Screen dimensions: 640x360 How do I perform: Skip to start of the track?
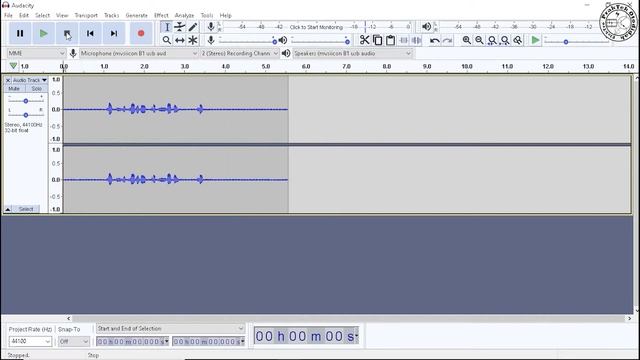[x=90, y=33]
